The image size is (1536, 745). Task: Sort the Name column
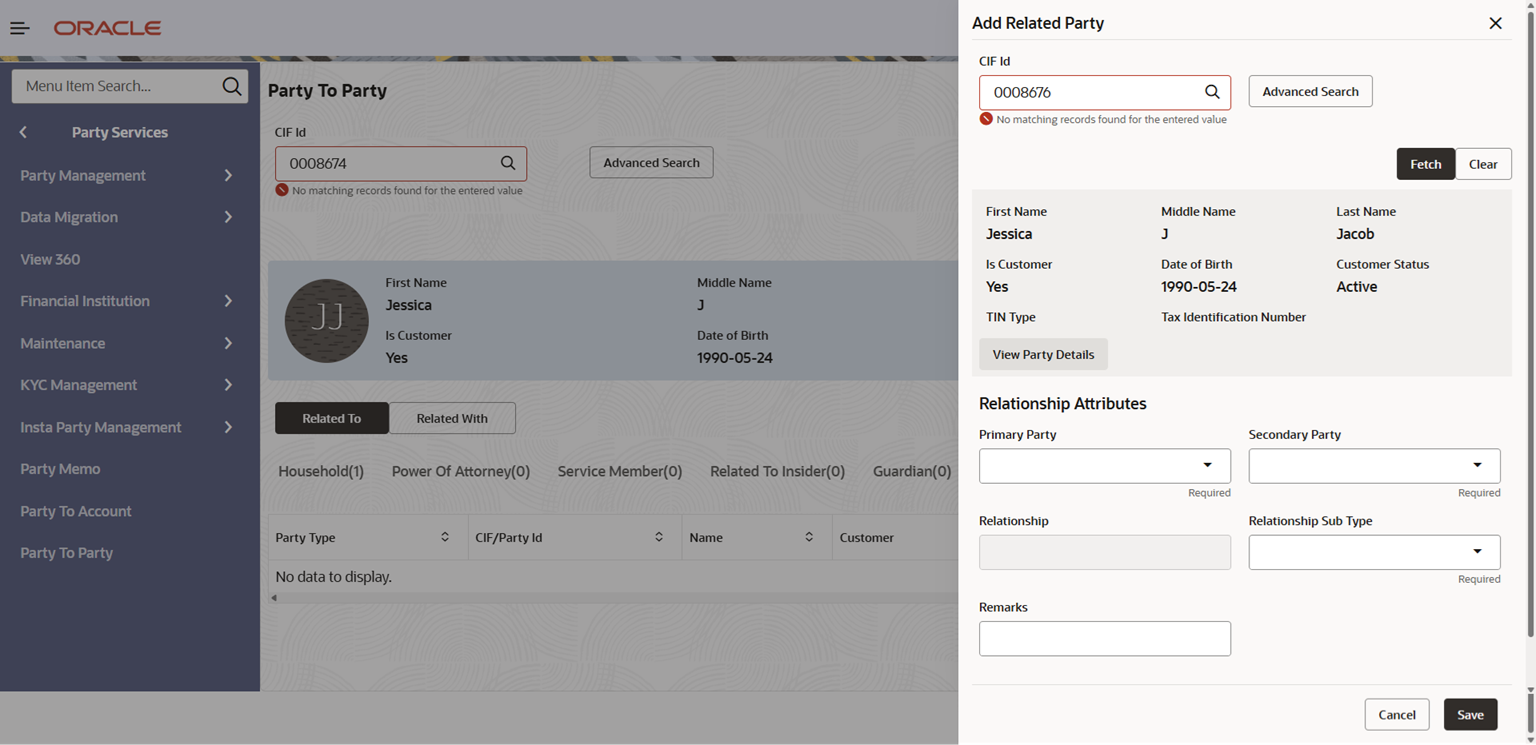(809, 538)
